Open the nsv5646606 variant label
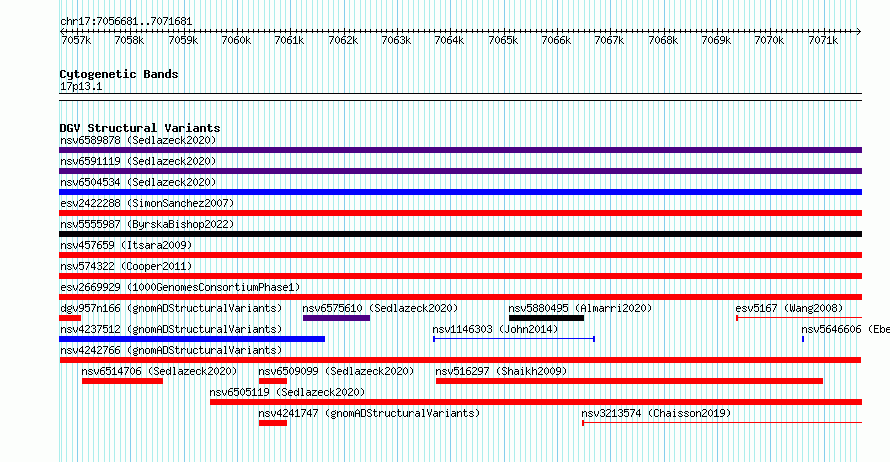The width and height of the screenshot is (890, 462). (845, 329)
